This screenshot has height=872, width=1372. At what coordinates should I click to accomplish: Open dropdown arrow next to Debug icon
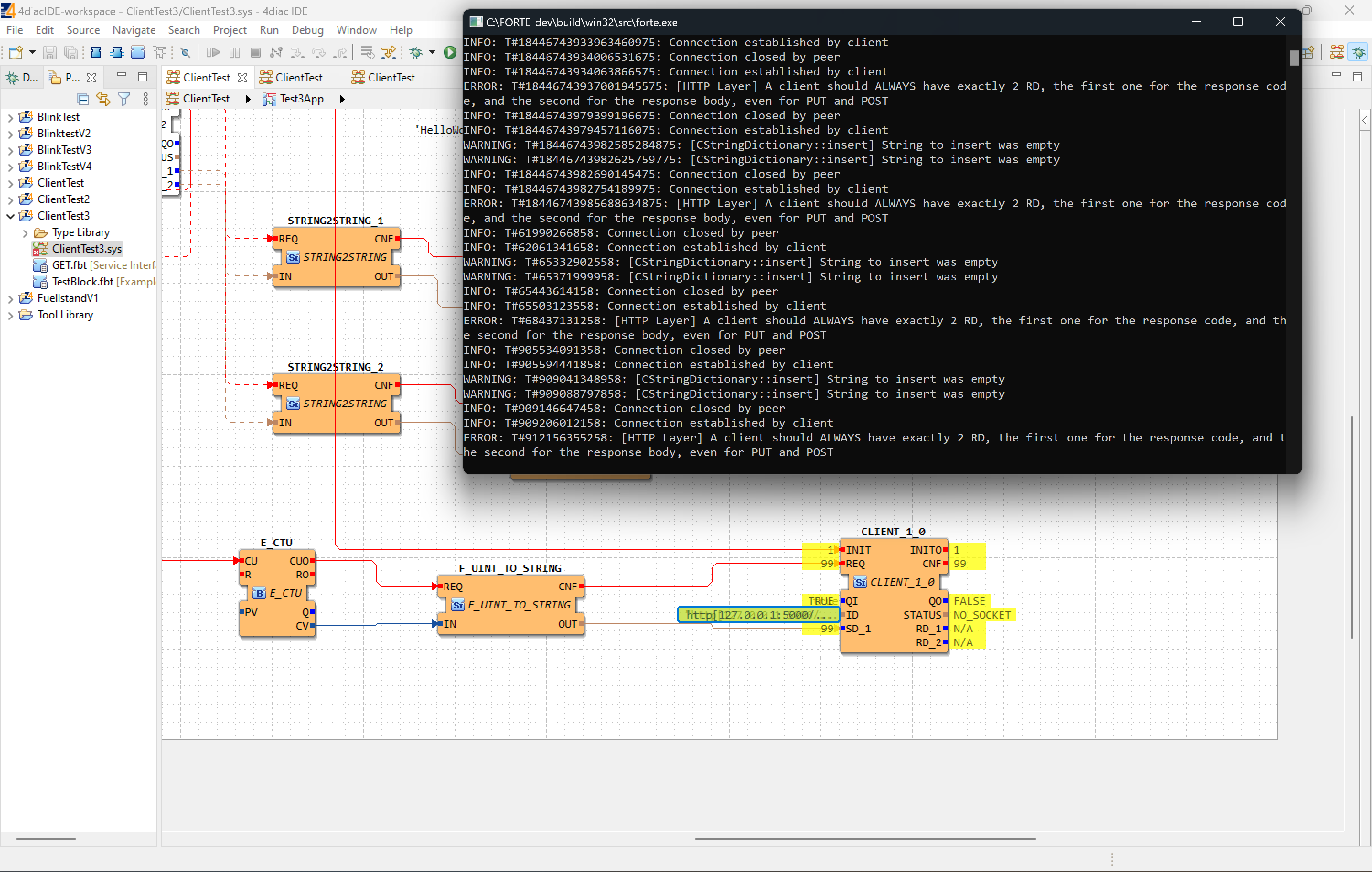(432, 53)
